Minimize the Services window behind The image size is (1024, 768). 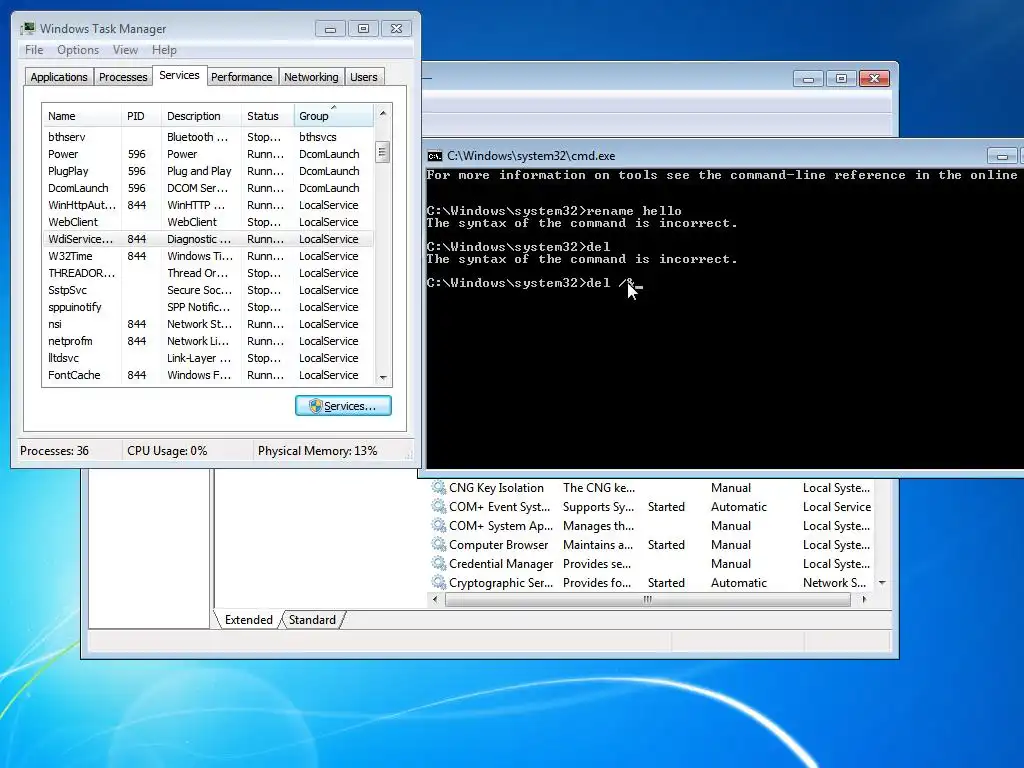[x=808, y=79]
